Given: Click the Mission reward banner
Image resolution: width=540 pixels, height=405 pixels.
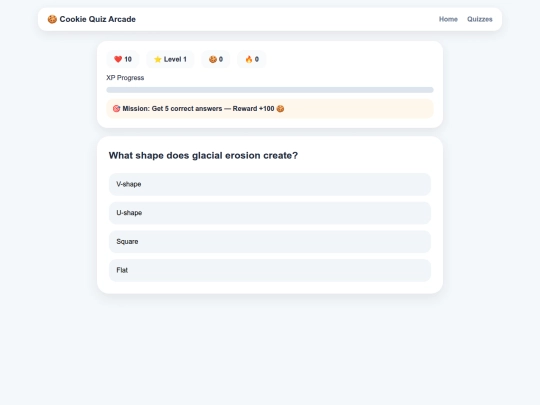Looking at the screenshot, I should pyautogui.click(x=270, y=108).
